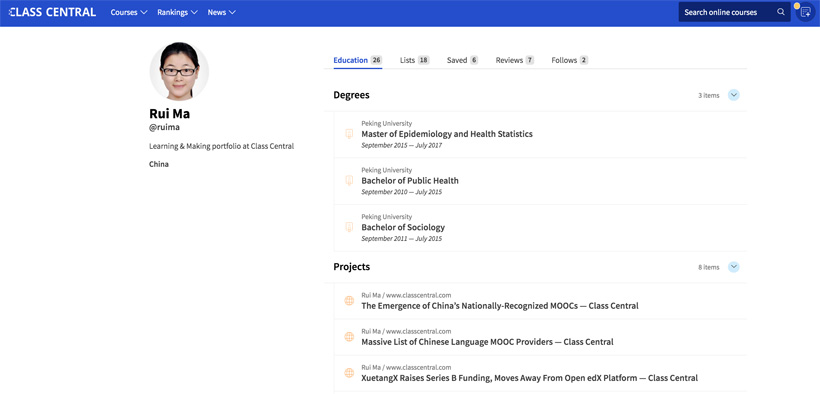Switch to the Education tab
This screenshot has height=394, width=820.
pos(358,60)
